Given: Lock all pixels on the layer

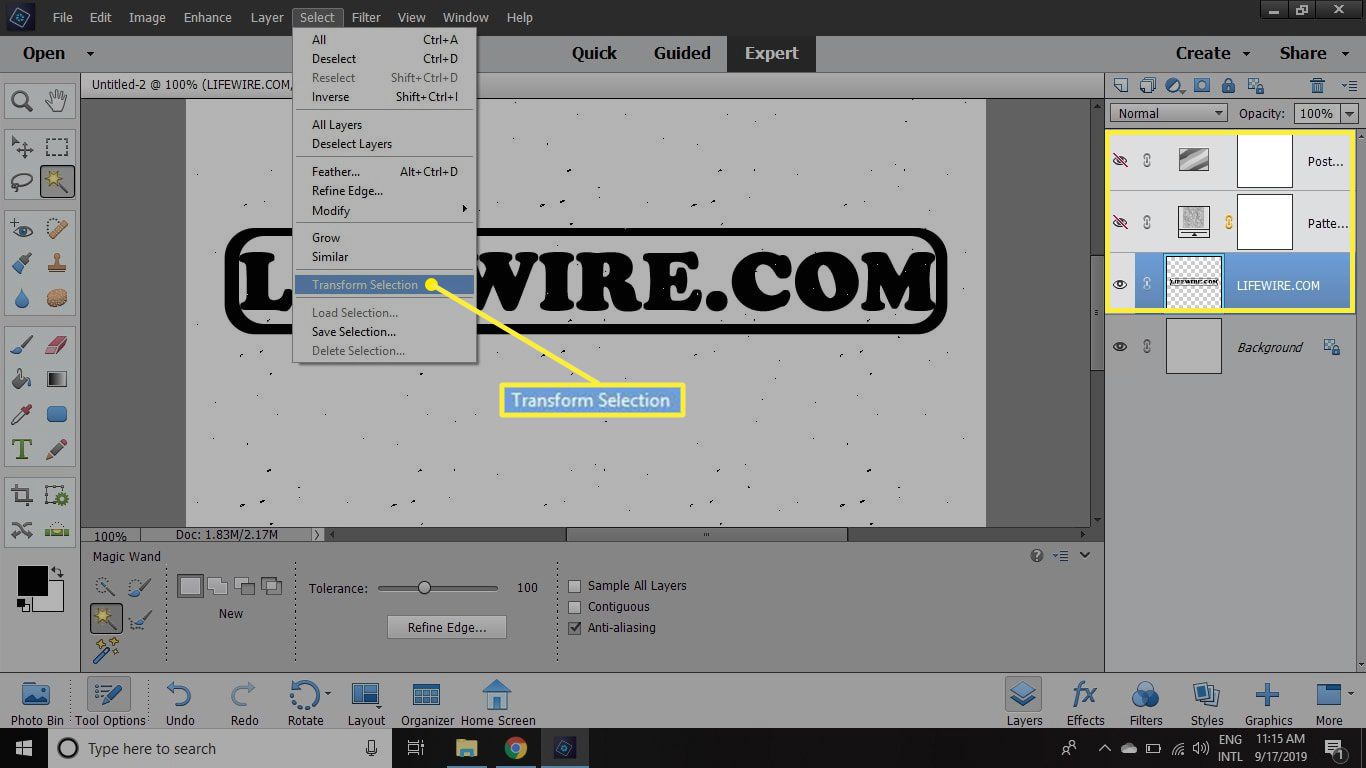Looking at the screenshot, I should 1228,86.
